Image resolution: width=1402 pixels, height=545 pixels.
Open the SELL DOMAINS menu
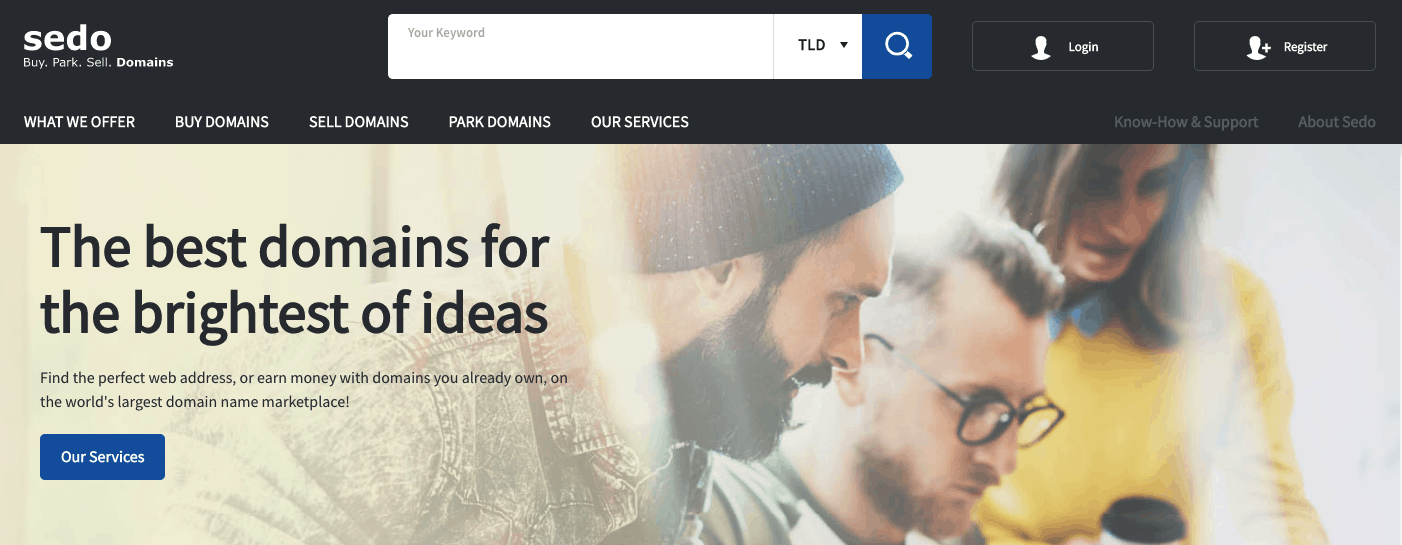359,122
